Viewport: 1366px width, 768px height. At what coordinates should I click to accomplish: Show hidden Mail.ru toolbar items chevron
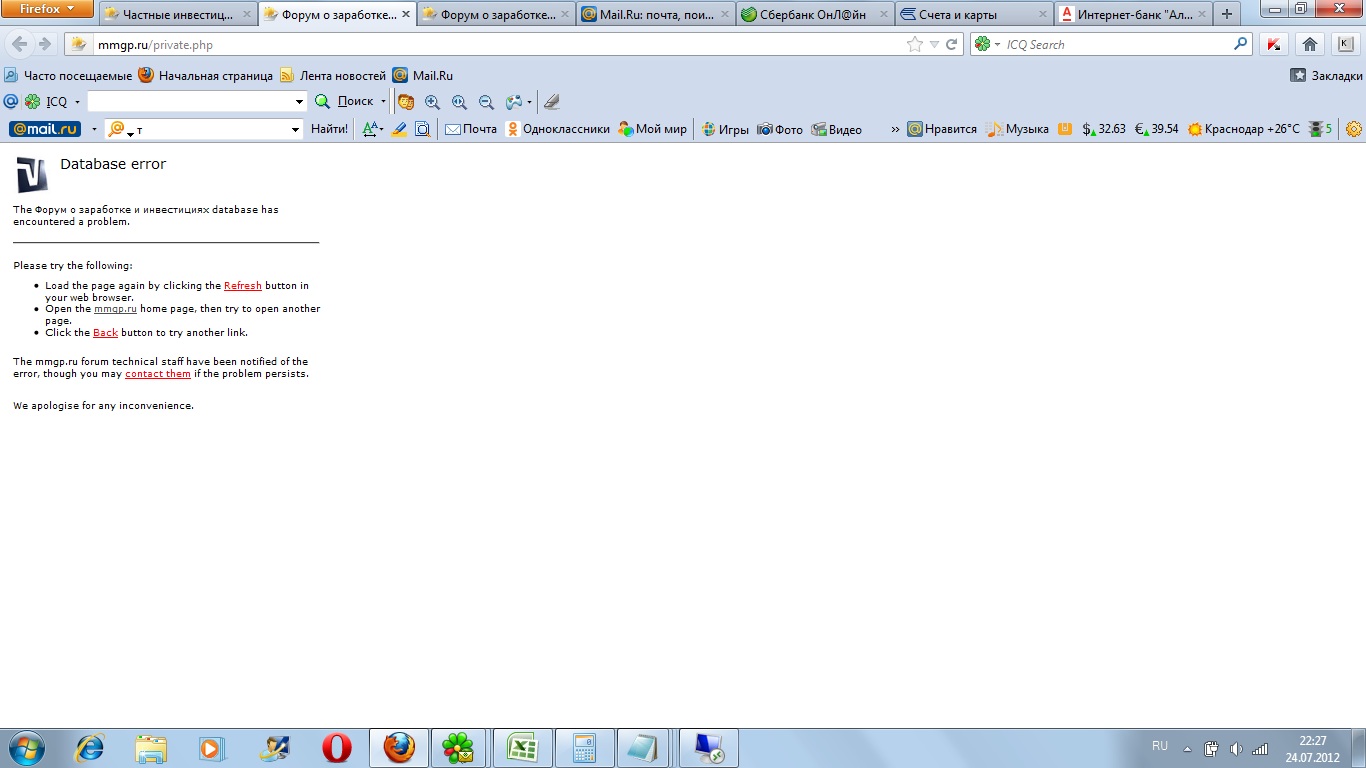tap(895, 129)
